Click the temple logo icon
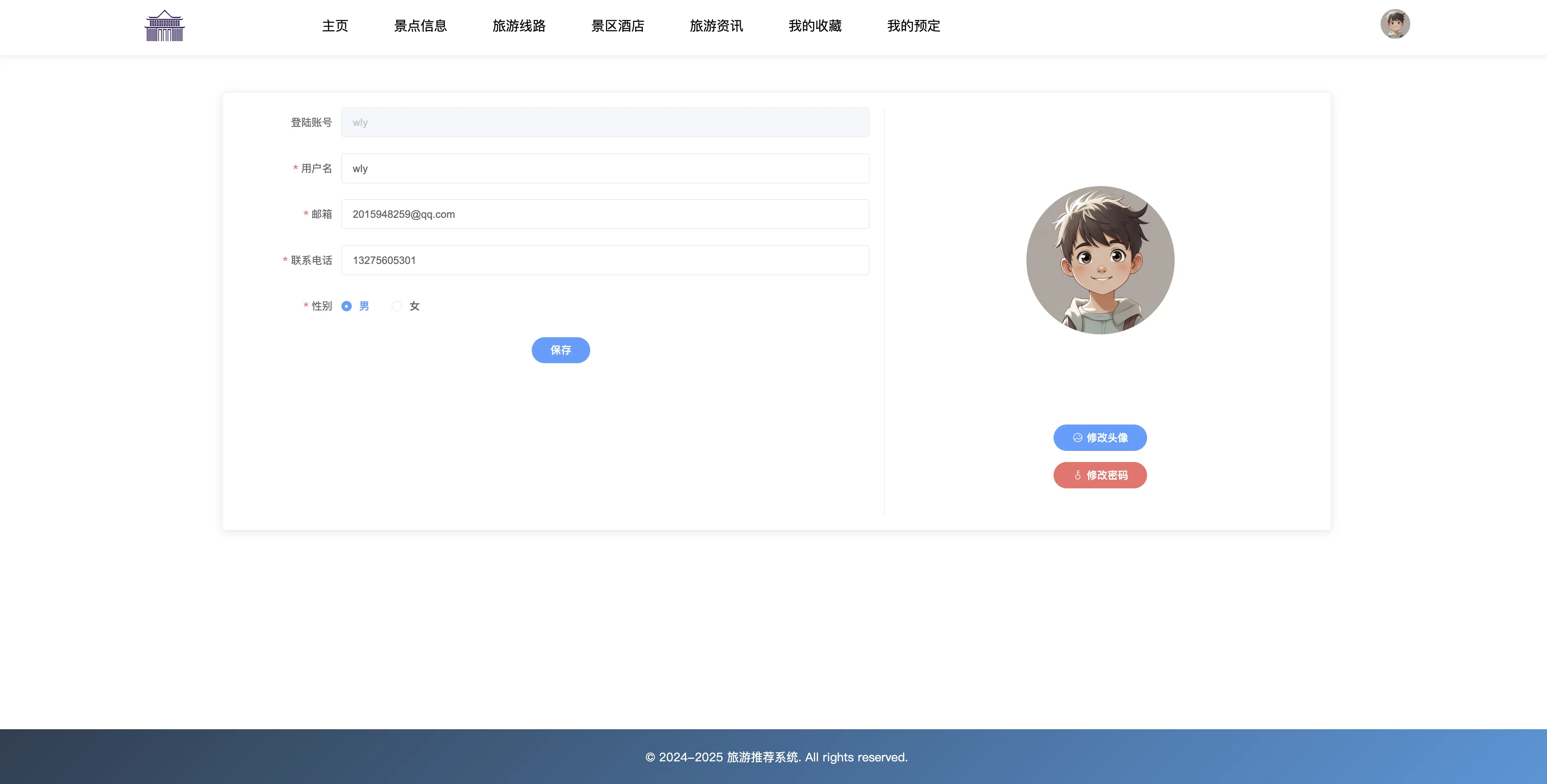This screenshot has height=784, width=1547. 165,26
